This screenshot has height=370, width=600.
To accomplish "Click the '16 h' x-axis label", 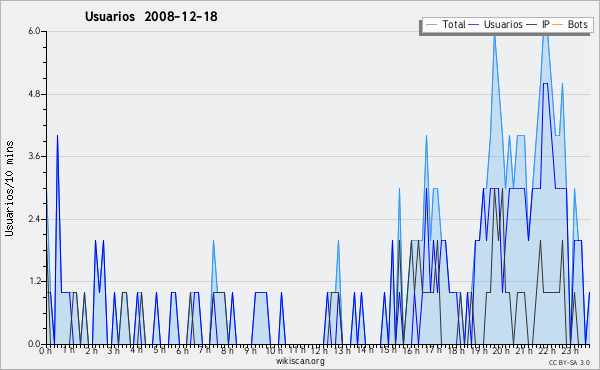I will (x=411, y=350).
